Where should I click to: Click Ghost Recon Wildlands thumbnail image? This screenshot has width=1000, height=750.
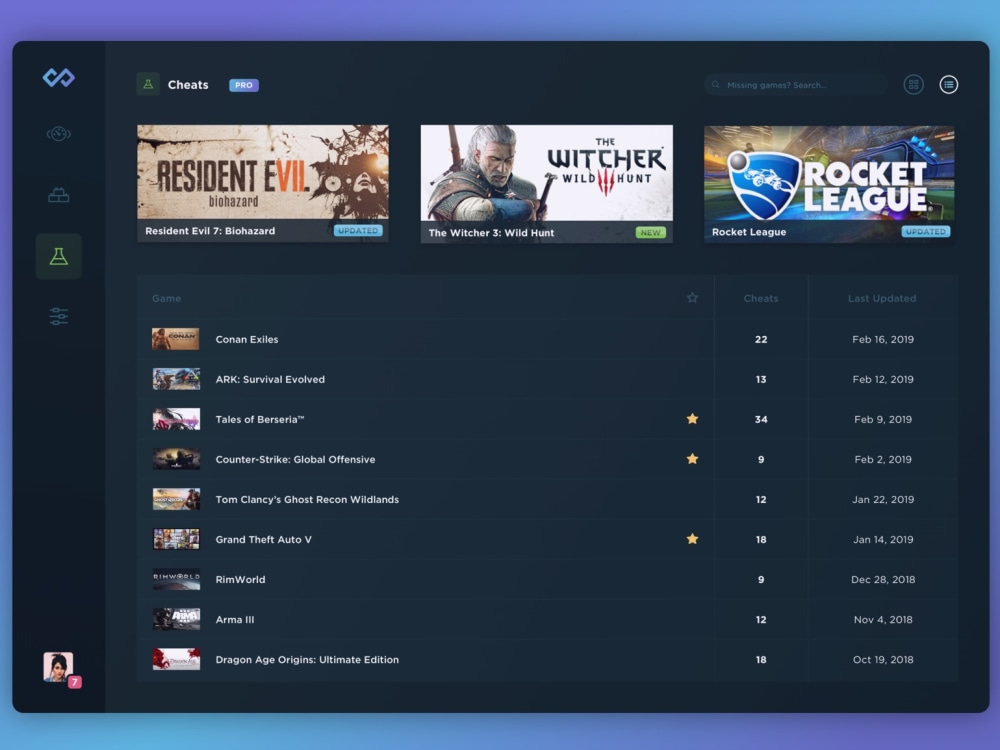click(176, 499)
